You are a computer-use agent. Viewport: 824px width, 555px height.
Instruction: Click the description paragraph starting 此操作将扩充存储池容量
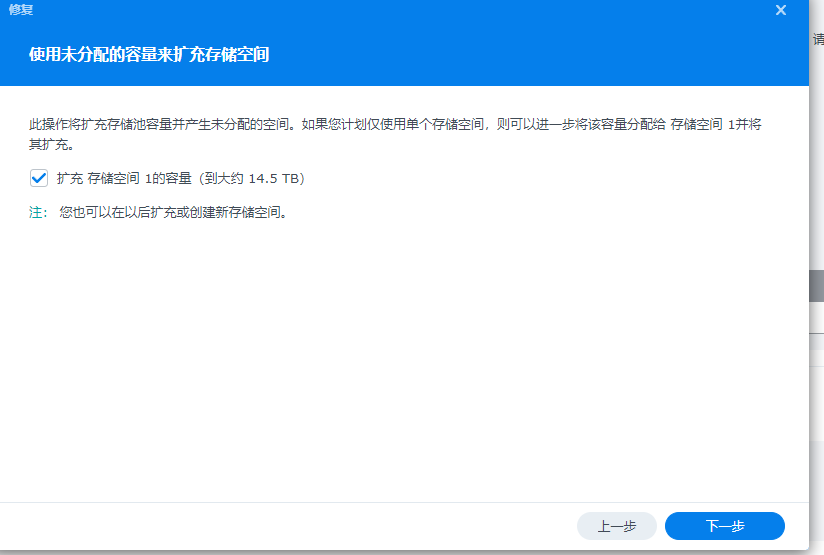pyautogui.click(x=395, y=134)
